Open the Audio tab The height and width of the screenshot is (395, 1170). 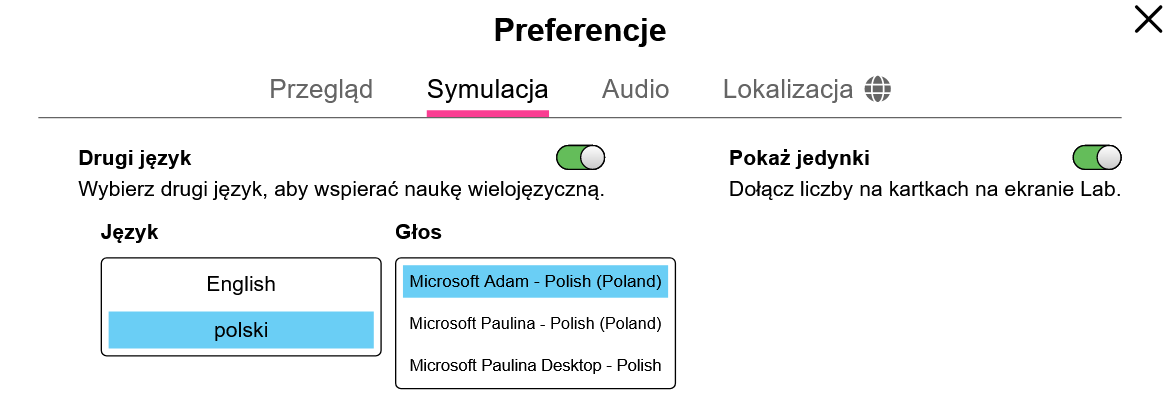point(635,90)
